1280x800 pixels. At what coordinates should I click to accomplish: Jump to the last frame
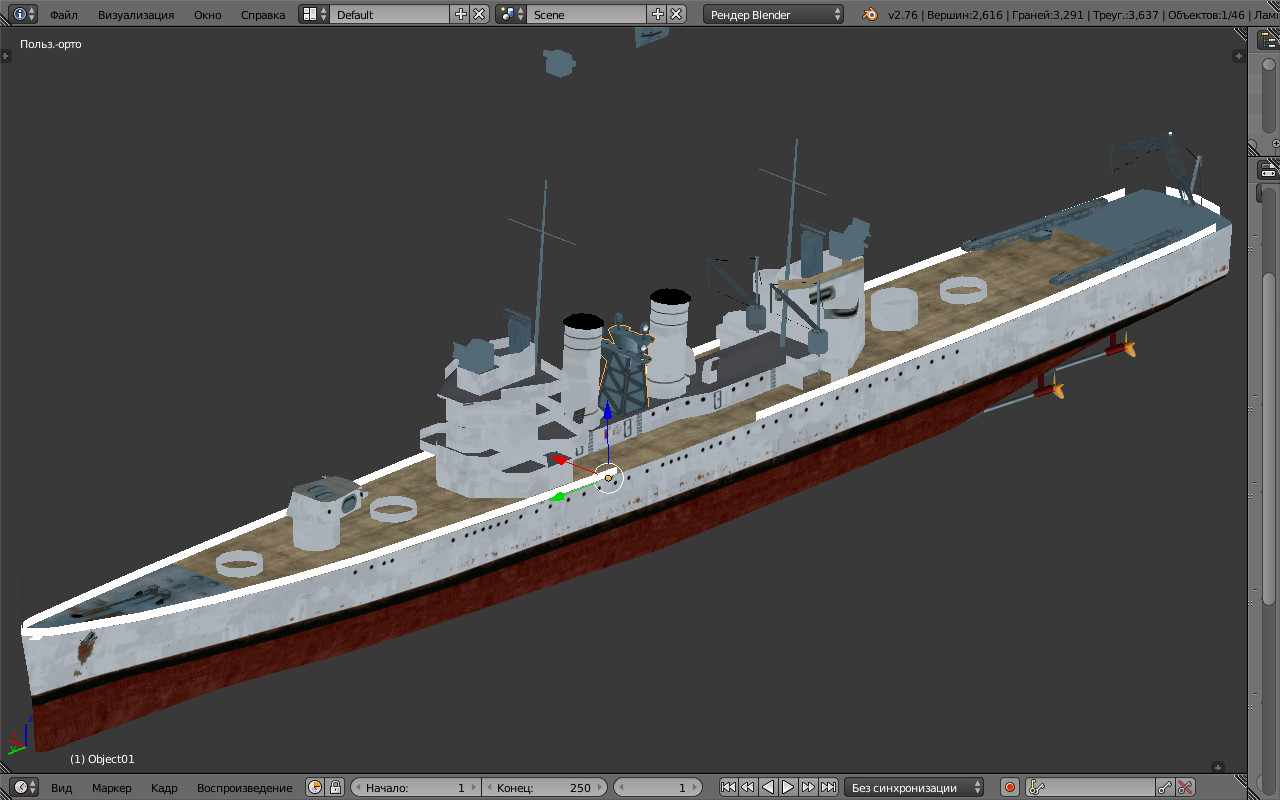pos(828,787)
